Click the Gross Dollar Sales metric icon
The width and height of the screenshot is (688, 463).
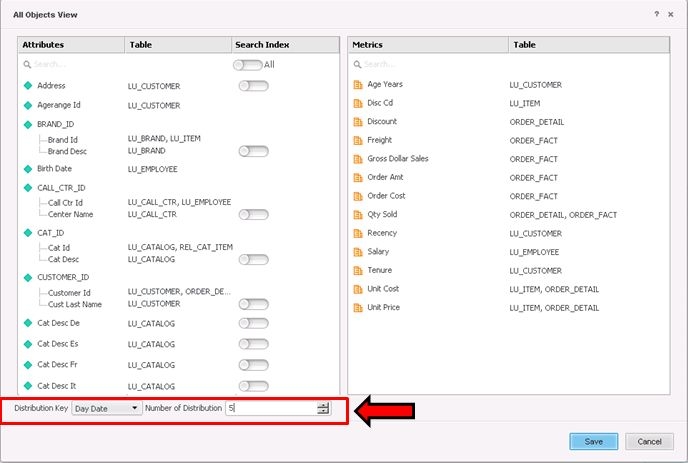click(x=358, y=159)
